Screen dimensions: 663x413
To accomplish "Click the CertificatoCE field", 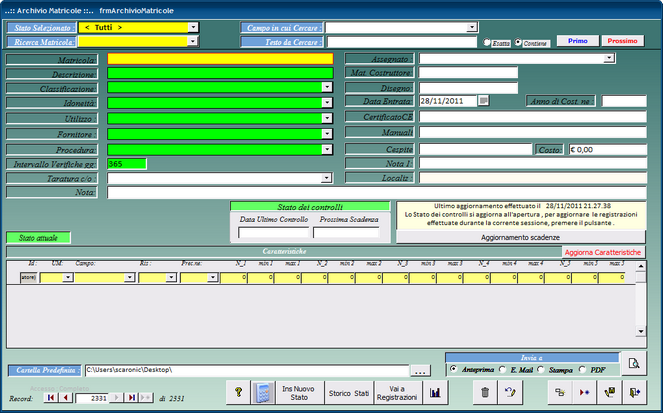I will pos(533,117).
